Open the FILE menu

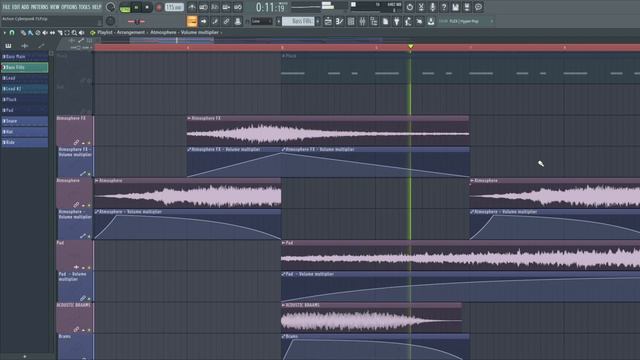tap(6, 7)
